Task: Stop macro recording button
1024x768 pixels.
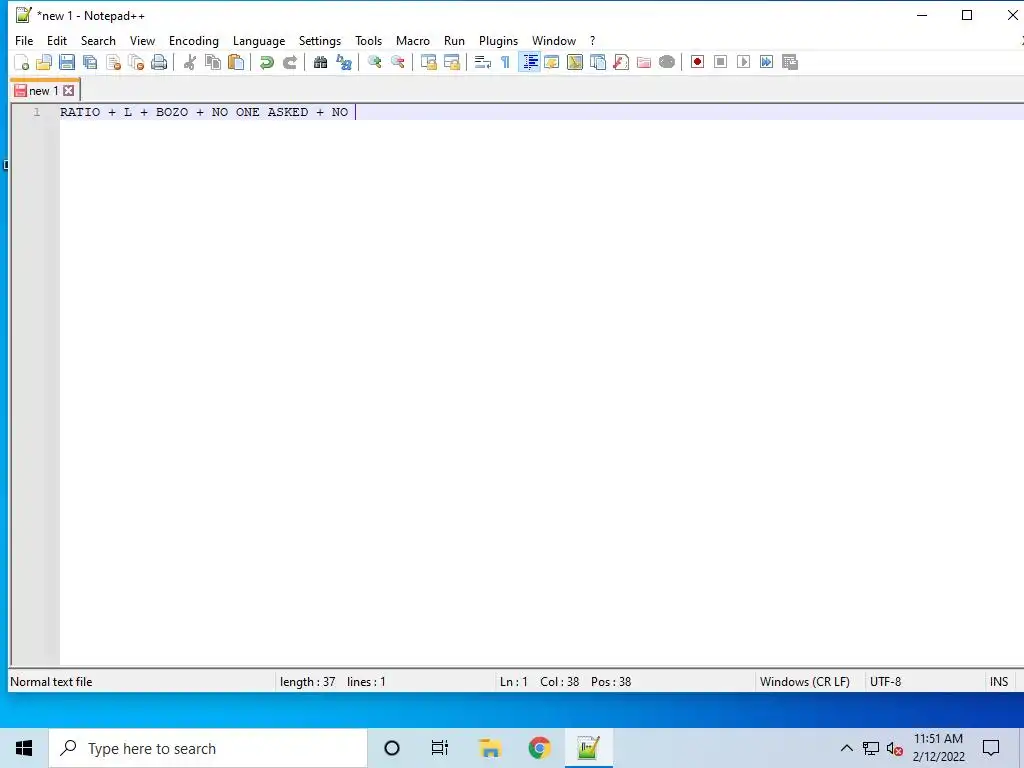Action: (x=720, y=62)
